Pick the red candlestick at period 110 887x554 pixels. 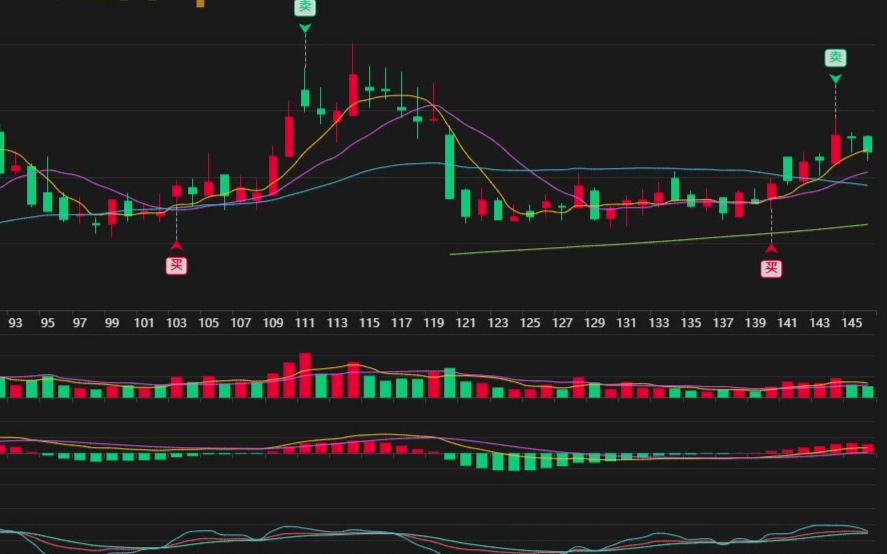289,137
